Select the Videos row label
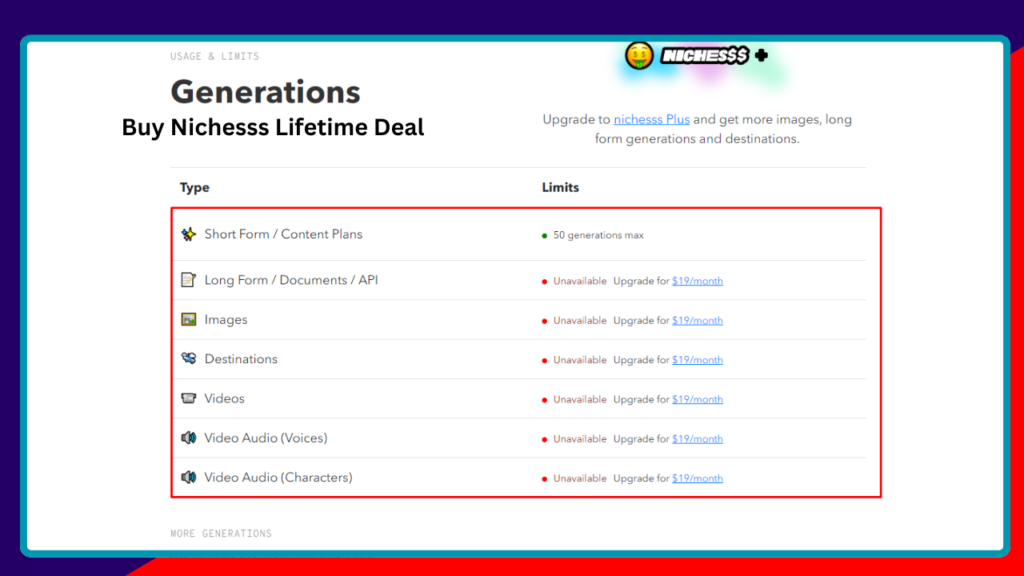Viewport: 1024px width, 576px height. click(x=225, y=398)
